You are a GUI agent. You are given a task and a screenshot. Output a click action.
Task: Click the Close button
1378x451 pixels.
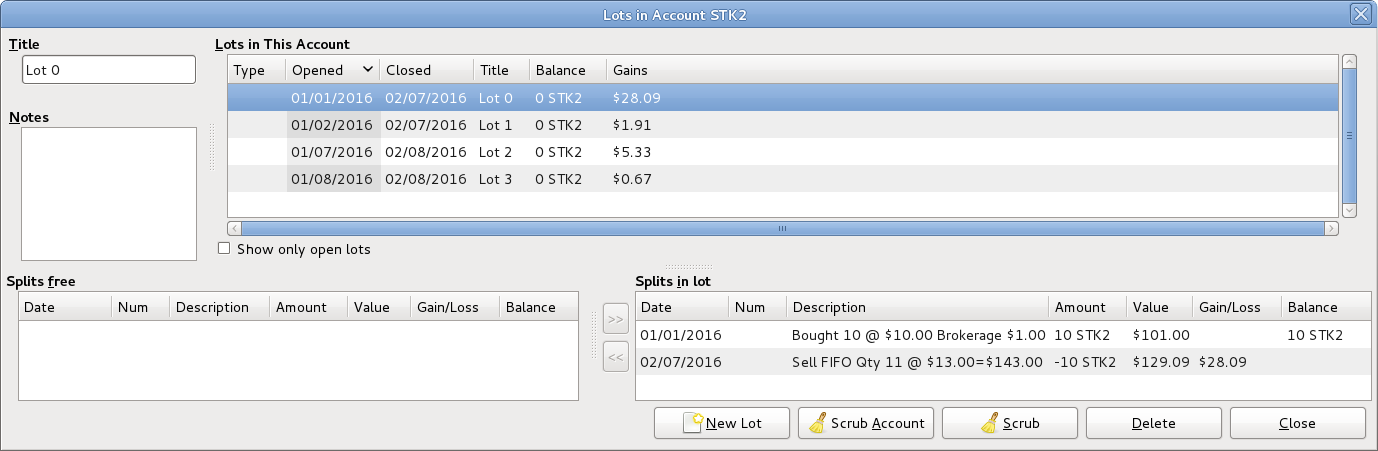1297,423
